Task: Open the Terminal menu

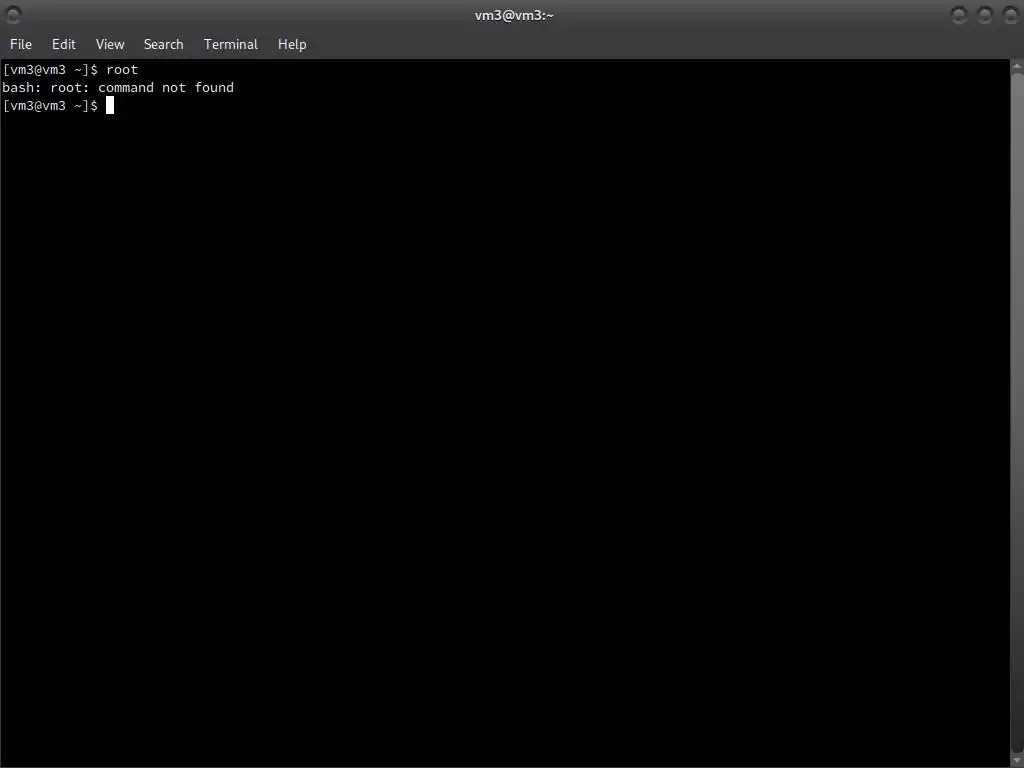Action: coord(231,44)
